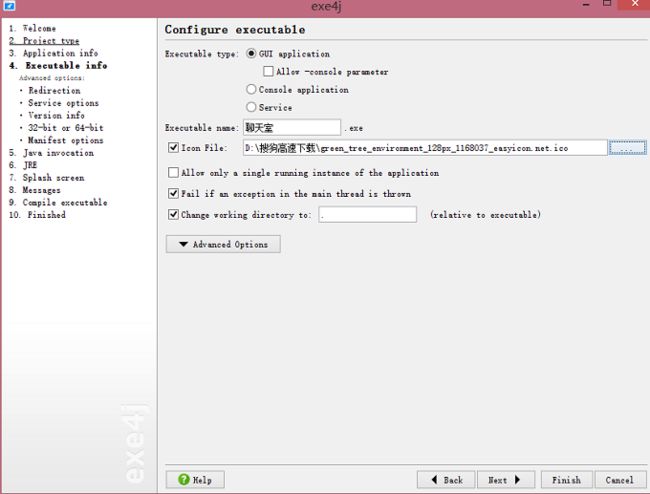Minimize the exe4j window
Screen dimensions: 650x494
586,5
